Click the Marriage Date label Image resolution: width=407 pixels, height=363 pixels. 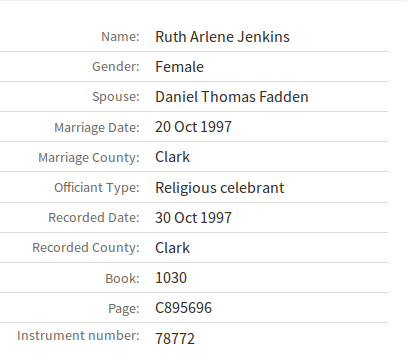(x=97, y=128)
